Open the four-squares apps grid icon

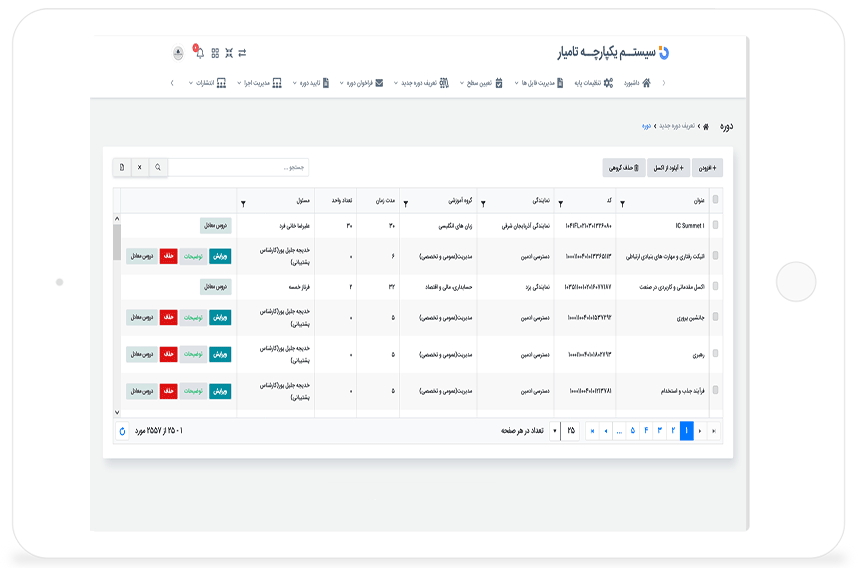point(214,53)
